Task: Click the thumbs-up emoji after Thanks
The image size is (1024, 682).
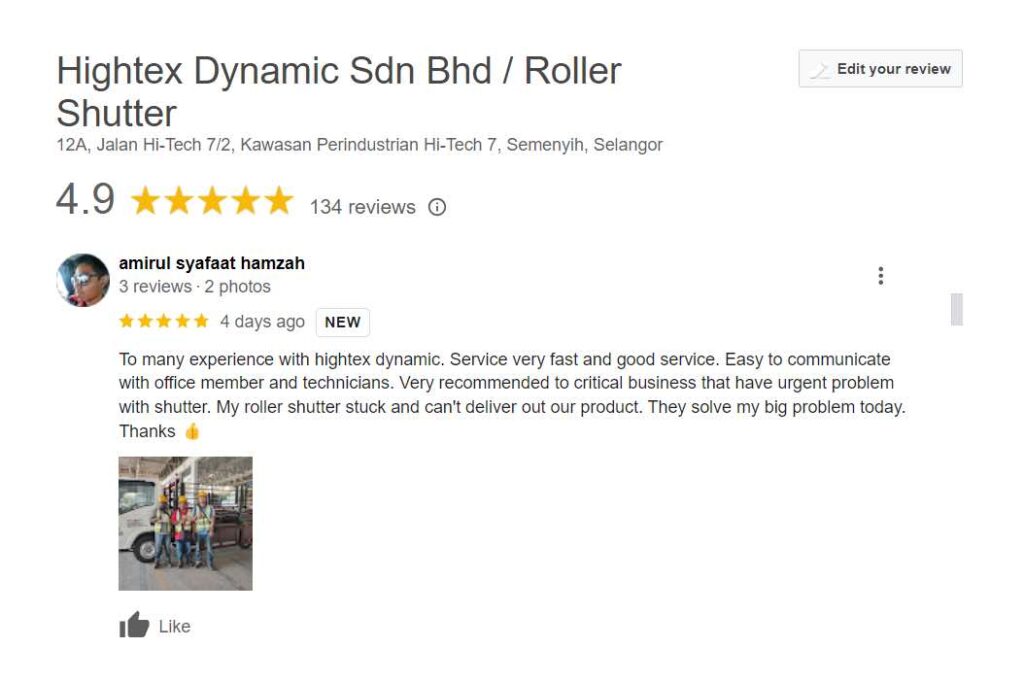Action: [192, 431]
